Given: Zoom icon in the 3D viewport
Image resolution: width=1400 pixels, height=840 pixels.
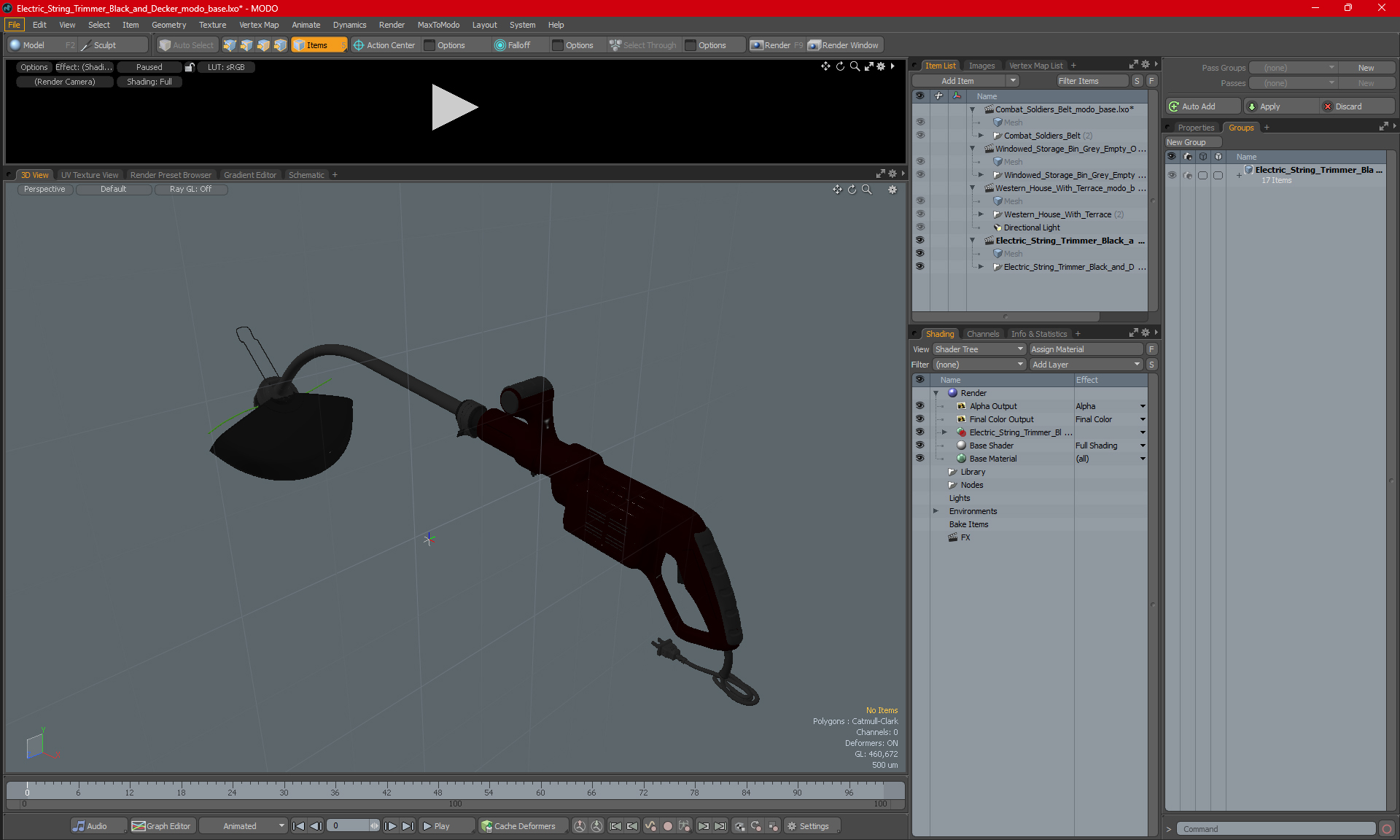Looking at the screenshot, I should (867, 190).
